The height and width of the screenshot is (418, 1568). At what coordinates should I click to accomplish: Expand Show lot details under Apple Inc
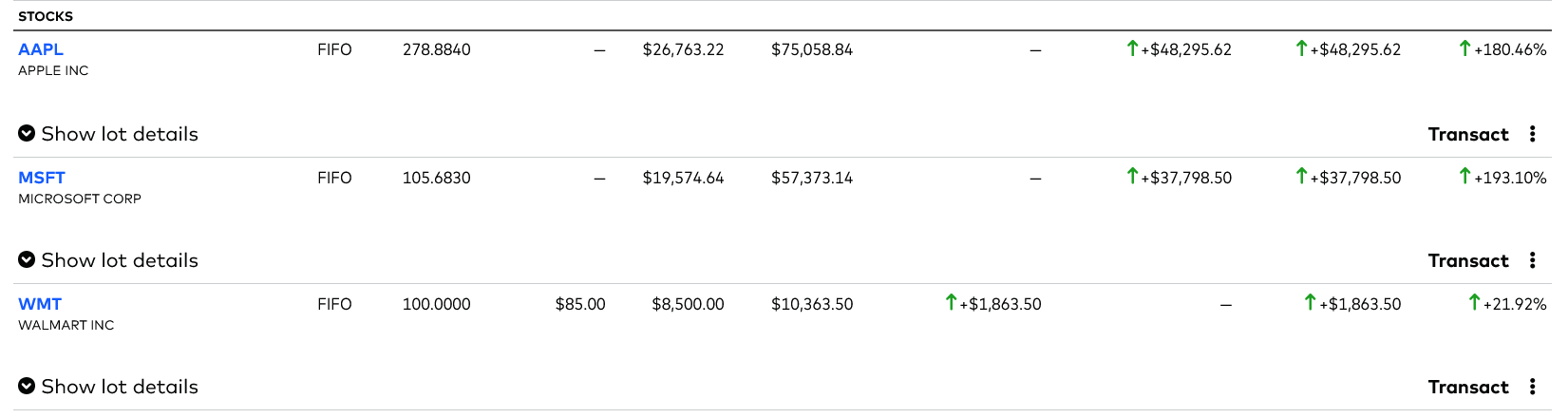coord(108,134)
